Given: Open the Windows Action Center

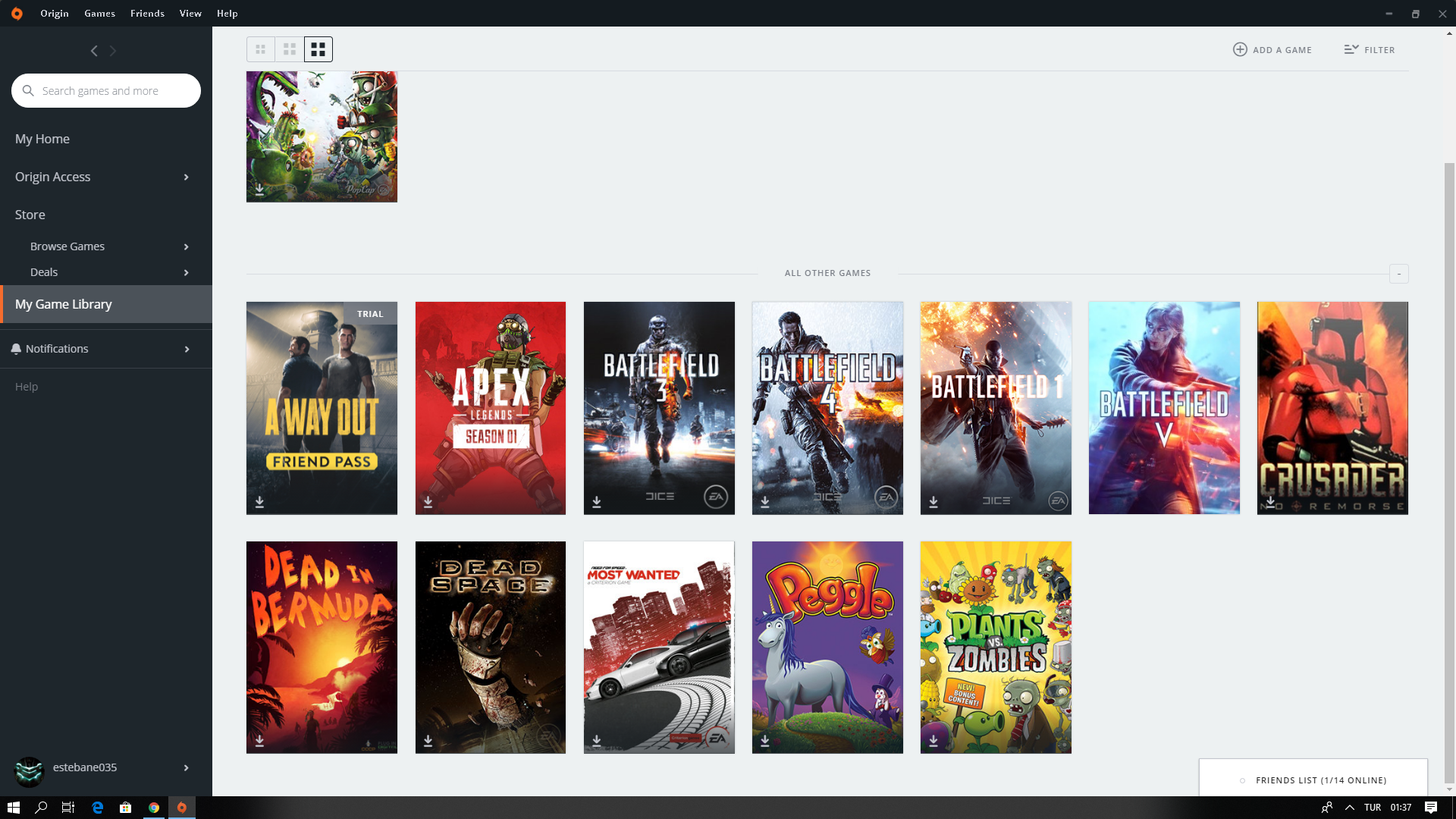Looking at the screenshot, I should [x=1431, y=808].
